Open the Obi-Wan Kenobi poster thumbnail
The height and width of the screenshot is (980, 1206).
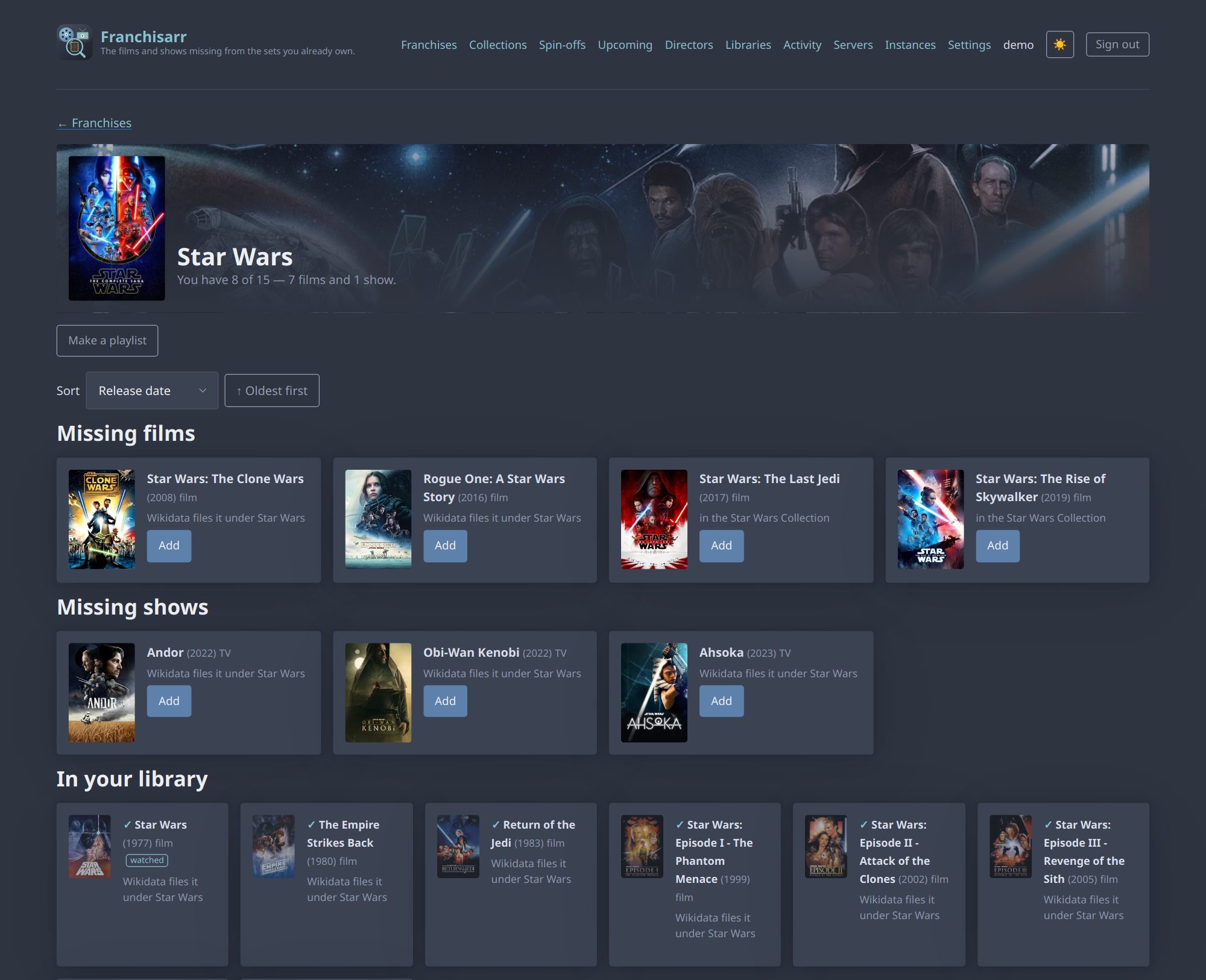coord(378,692)
